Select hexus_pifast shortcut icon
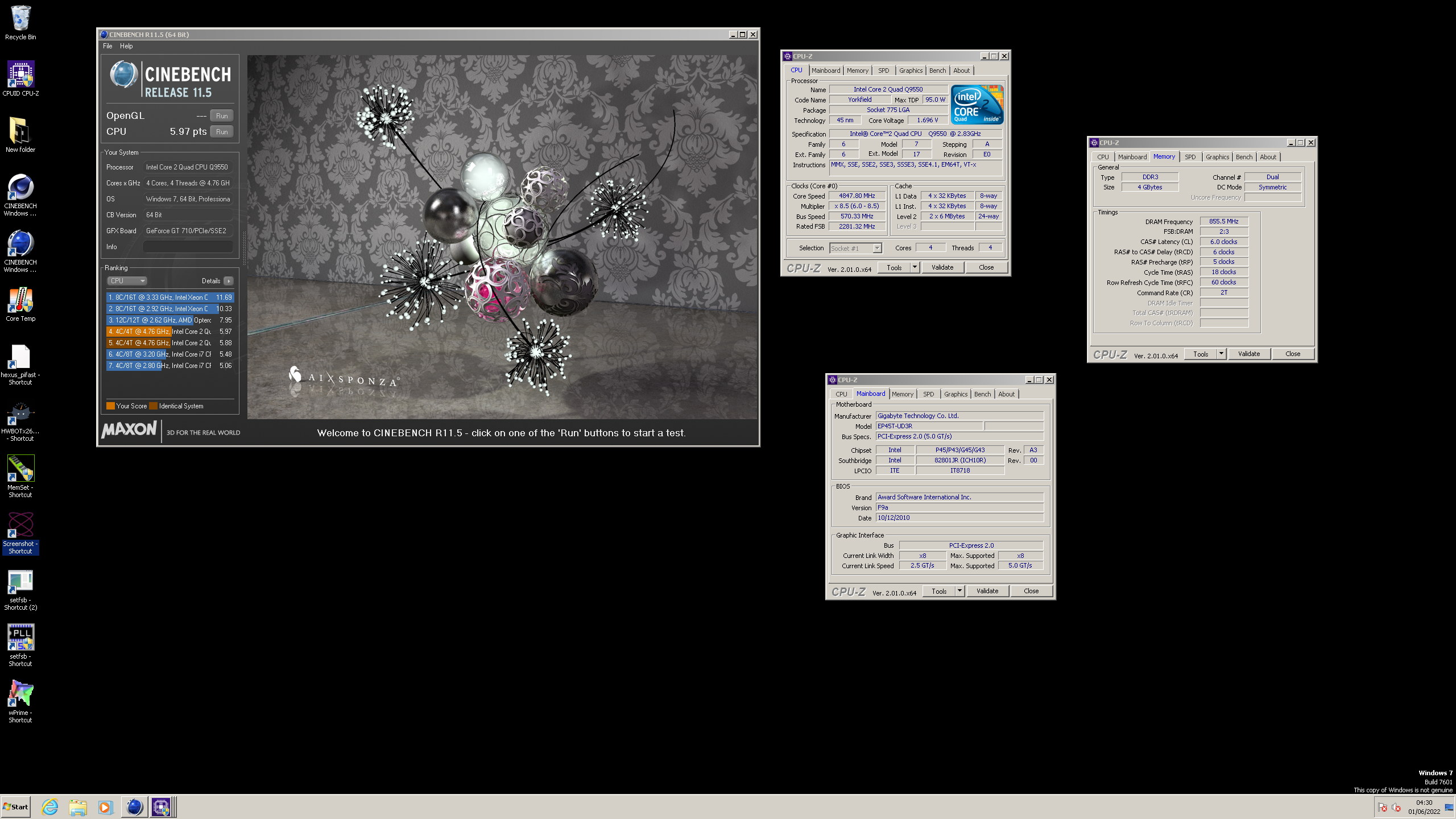The image size is (1456, 819). 20,364
